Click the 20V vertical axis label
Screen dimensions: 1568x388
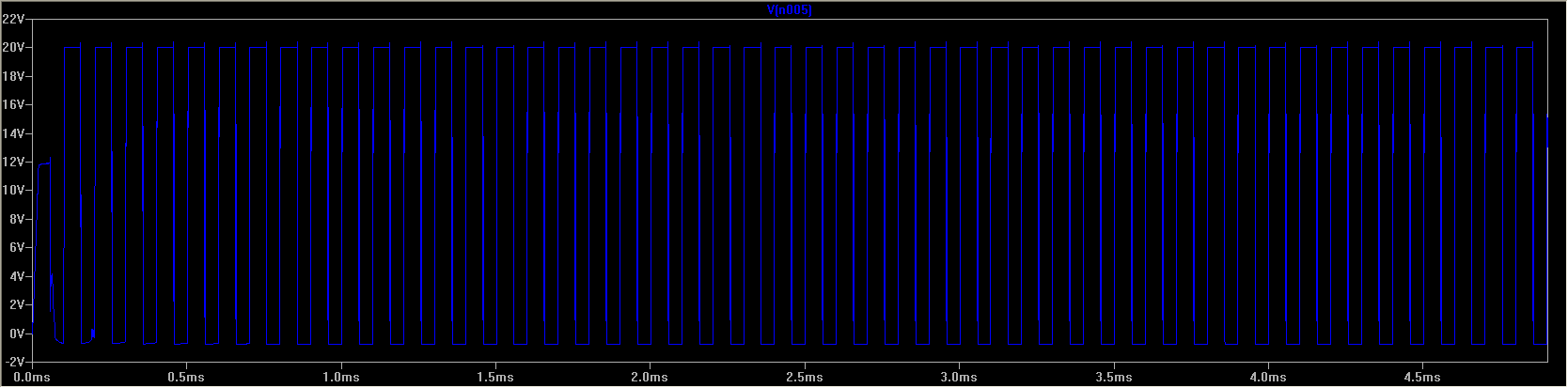[x=13, y=47]
